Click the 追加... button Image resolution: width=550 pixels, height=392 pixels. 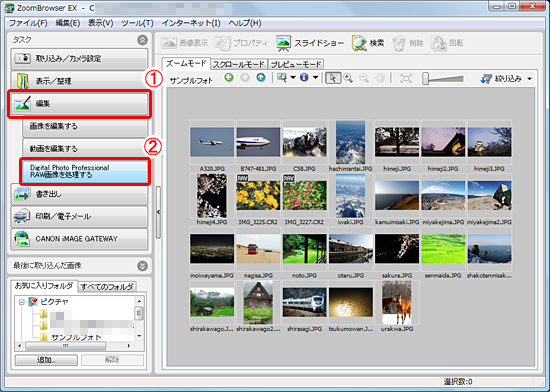46,360
